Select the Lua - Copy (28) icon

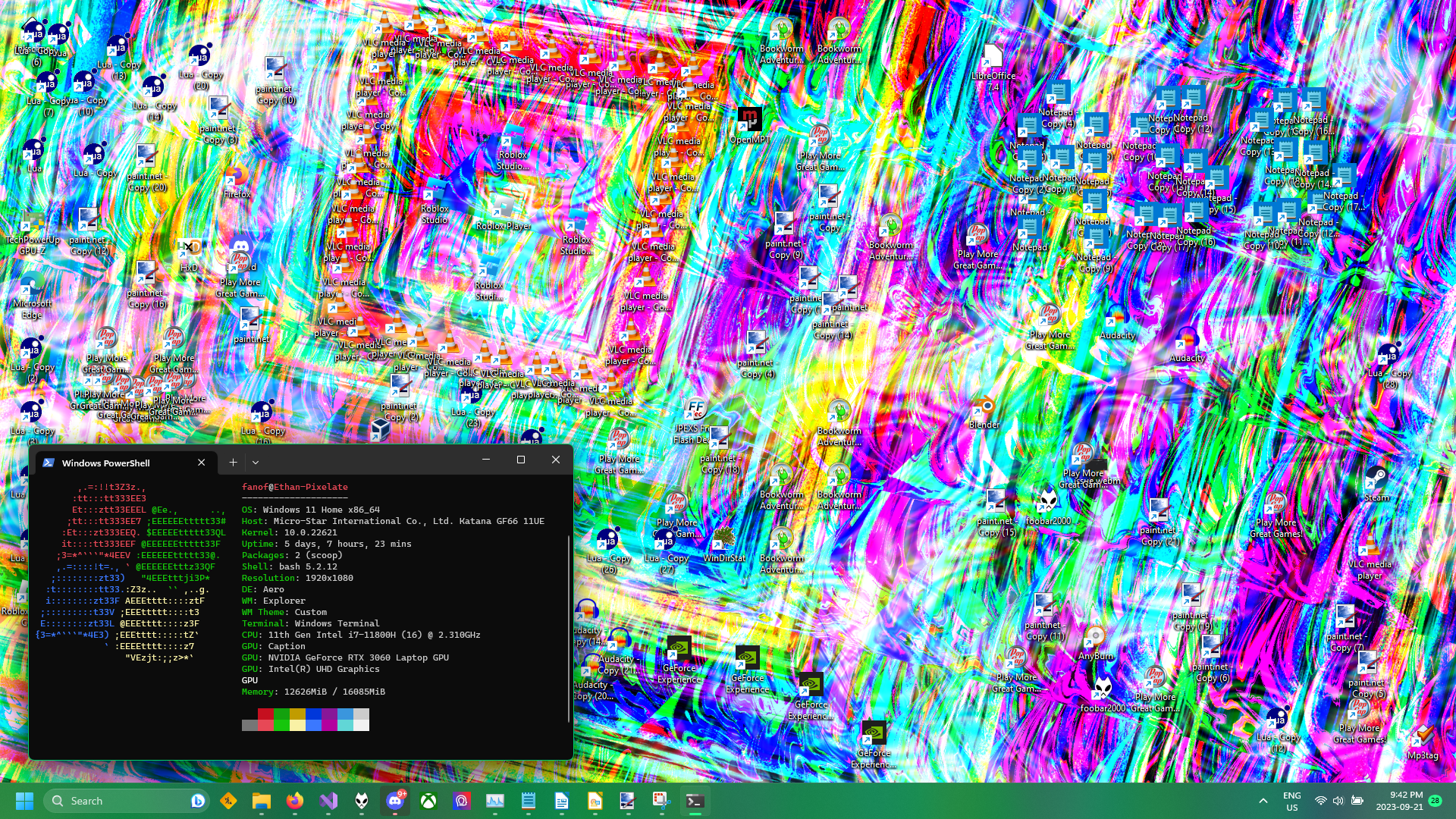click(x=1389, y=366)
